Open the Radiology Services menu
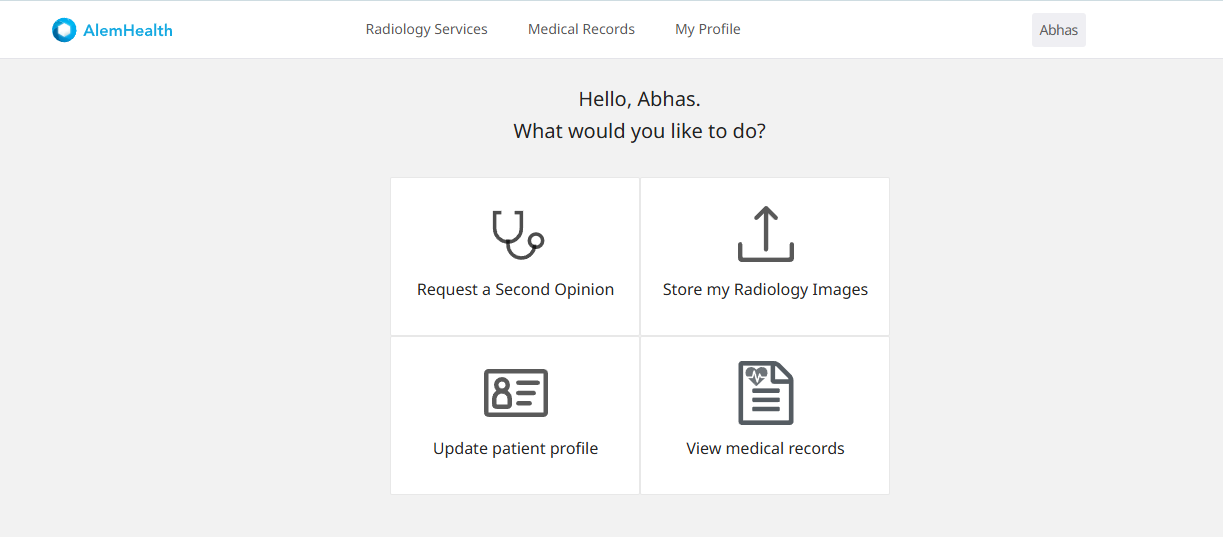Screen dimensions: 1223x537 point(427,29)
